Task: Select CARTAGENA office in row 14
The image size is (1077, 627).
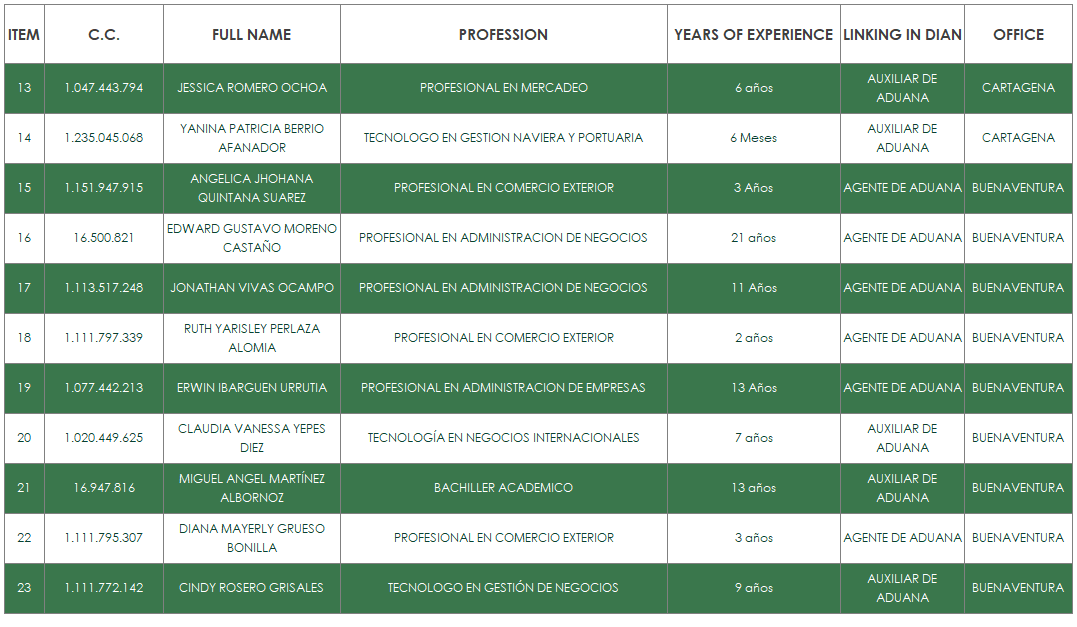Action: click(x=1018, y=138)
